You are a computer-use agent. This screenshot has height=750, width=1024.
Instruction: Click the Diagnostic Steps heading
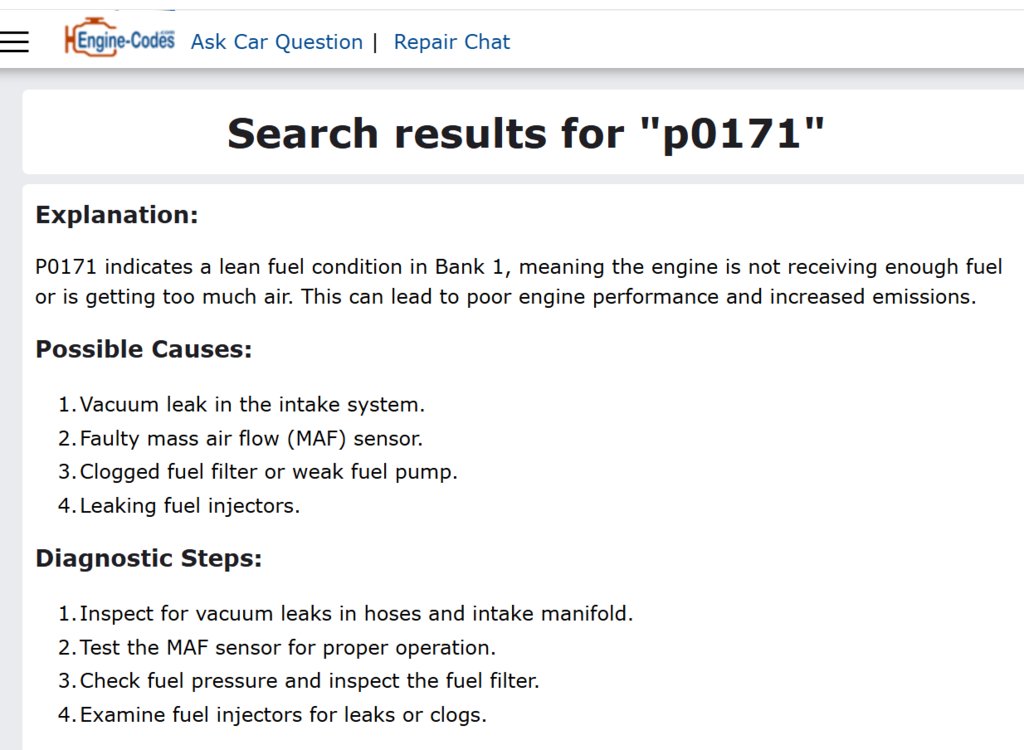coord(148,559)
